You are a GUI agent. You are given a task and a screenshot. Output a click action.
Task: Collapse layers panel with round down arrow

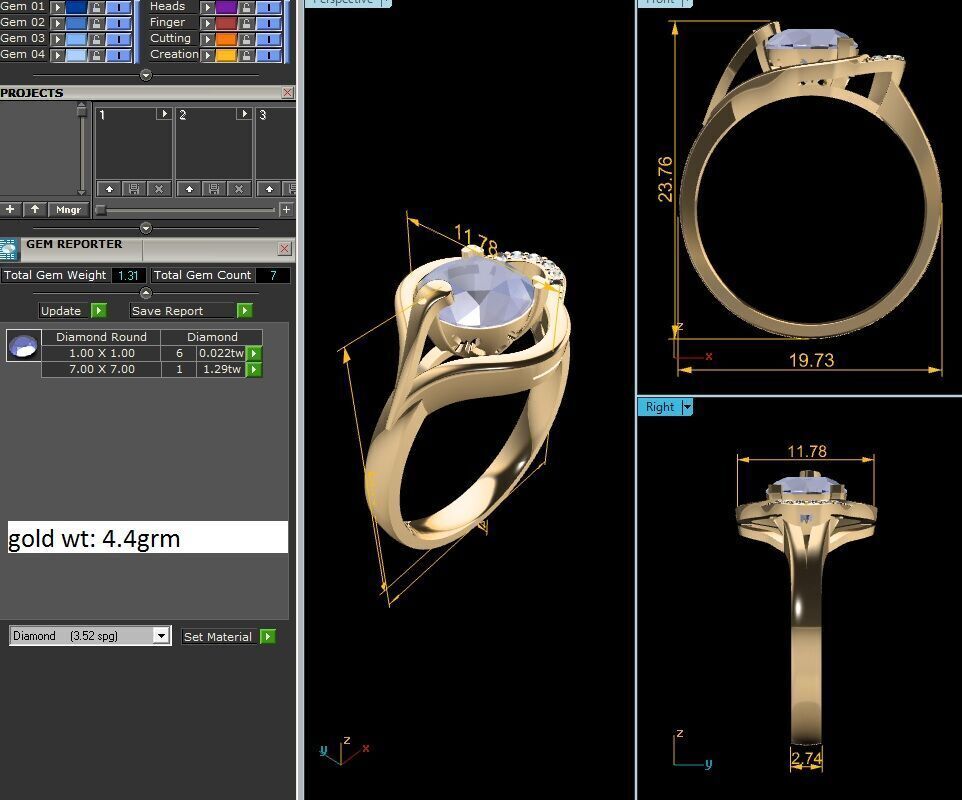[145, 75]
